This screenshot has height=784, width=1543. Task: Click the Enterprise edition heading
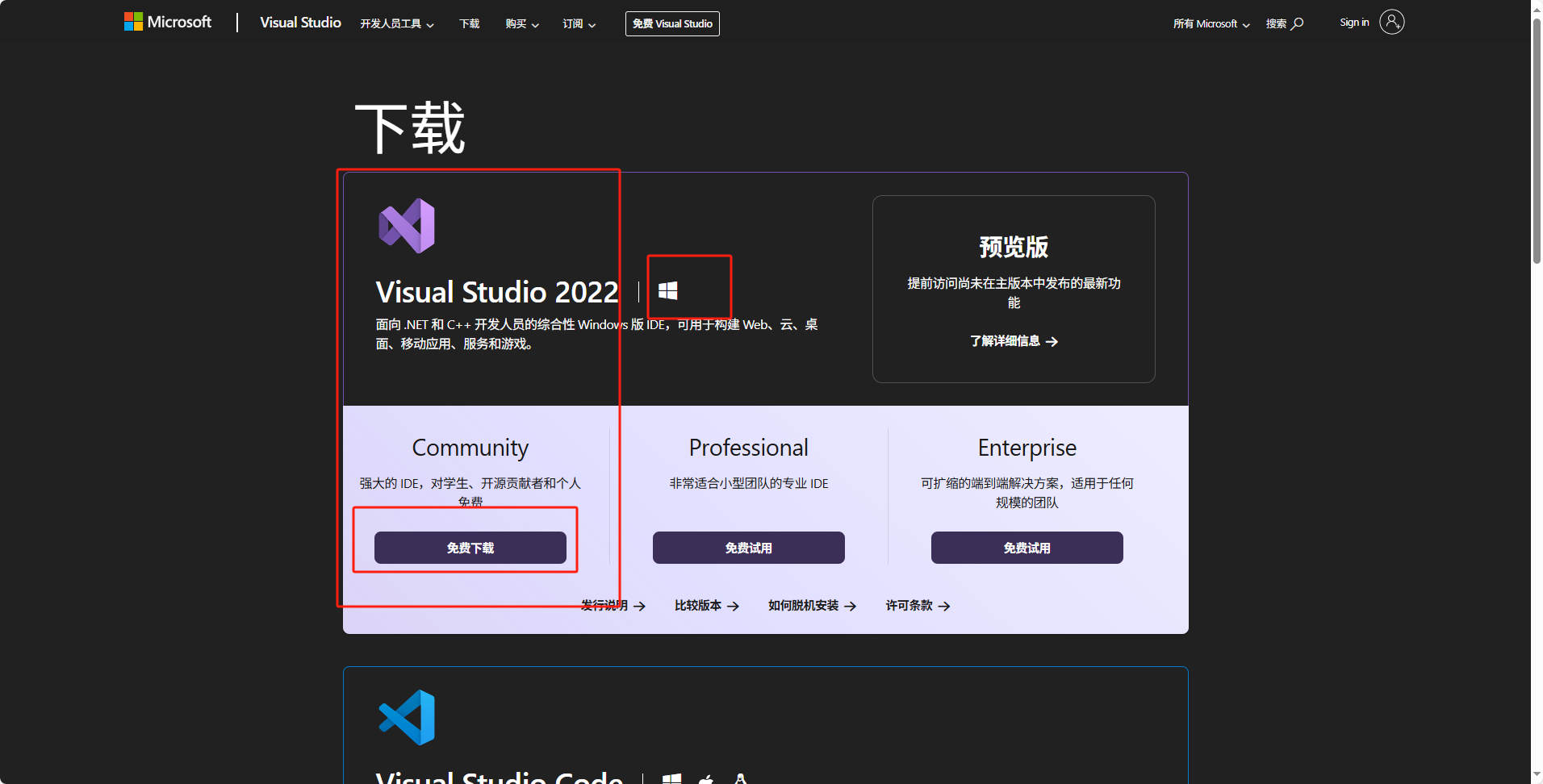(1027, 448)
